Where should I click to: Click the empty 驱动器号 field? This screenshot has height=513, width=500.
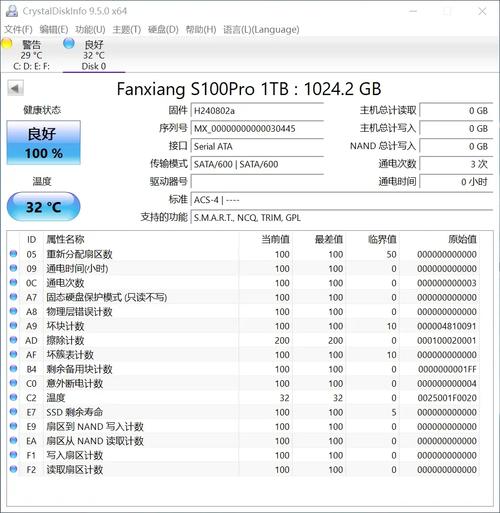coord(257,182)
